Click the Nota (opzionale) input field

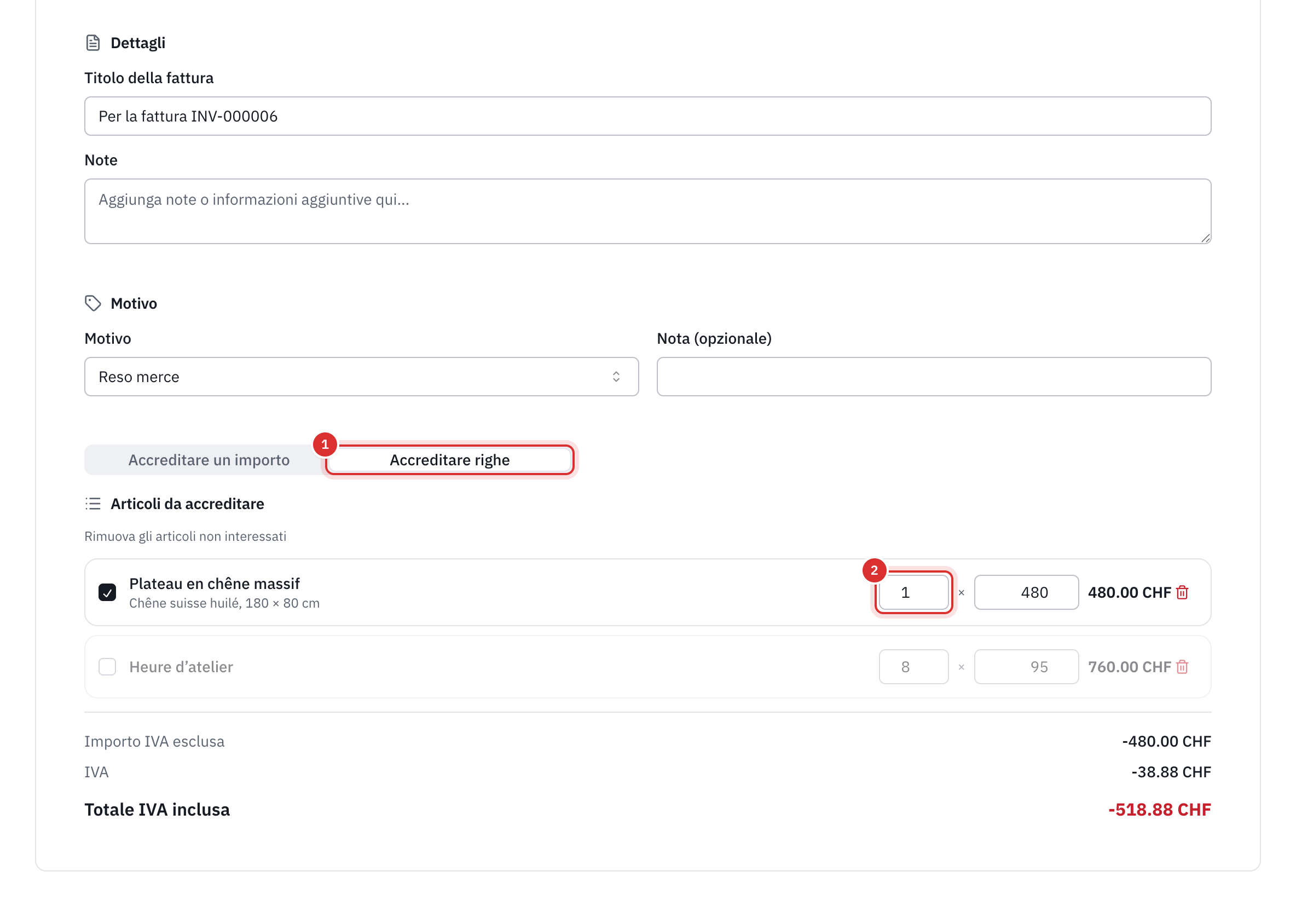pyautogui.click(x=934, y=377)
